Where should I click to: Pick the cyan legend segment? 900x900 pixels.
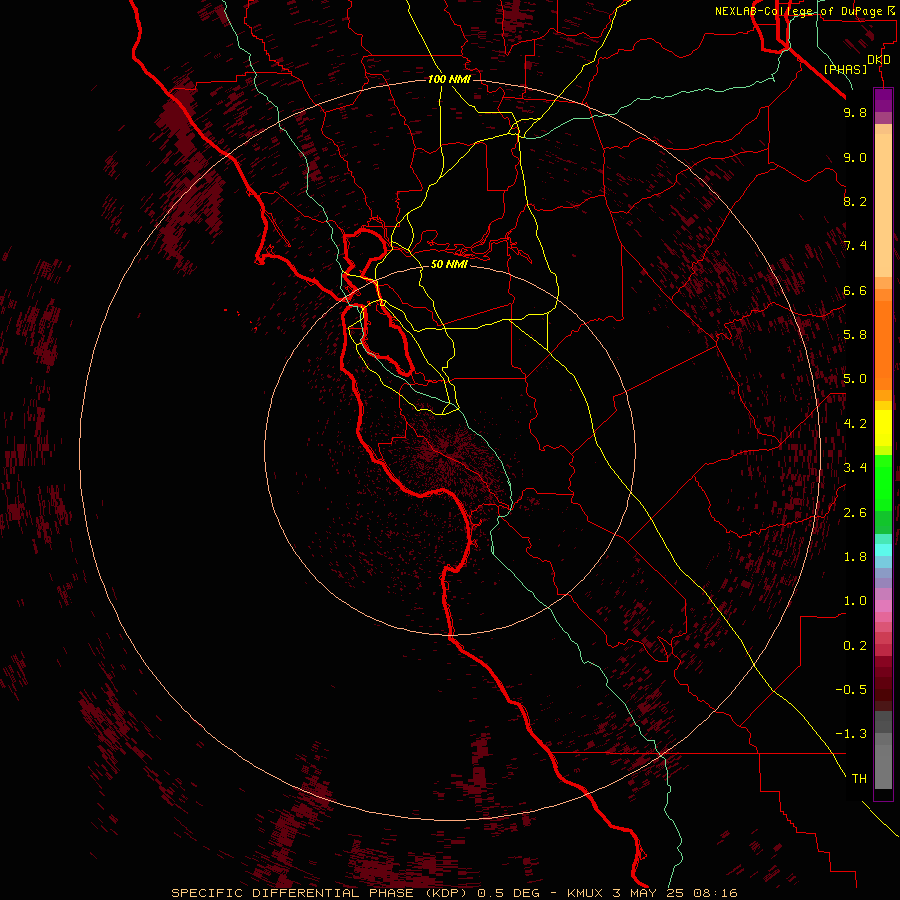883,550
